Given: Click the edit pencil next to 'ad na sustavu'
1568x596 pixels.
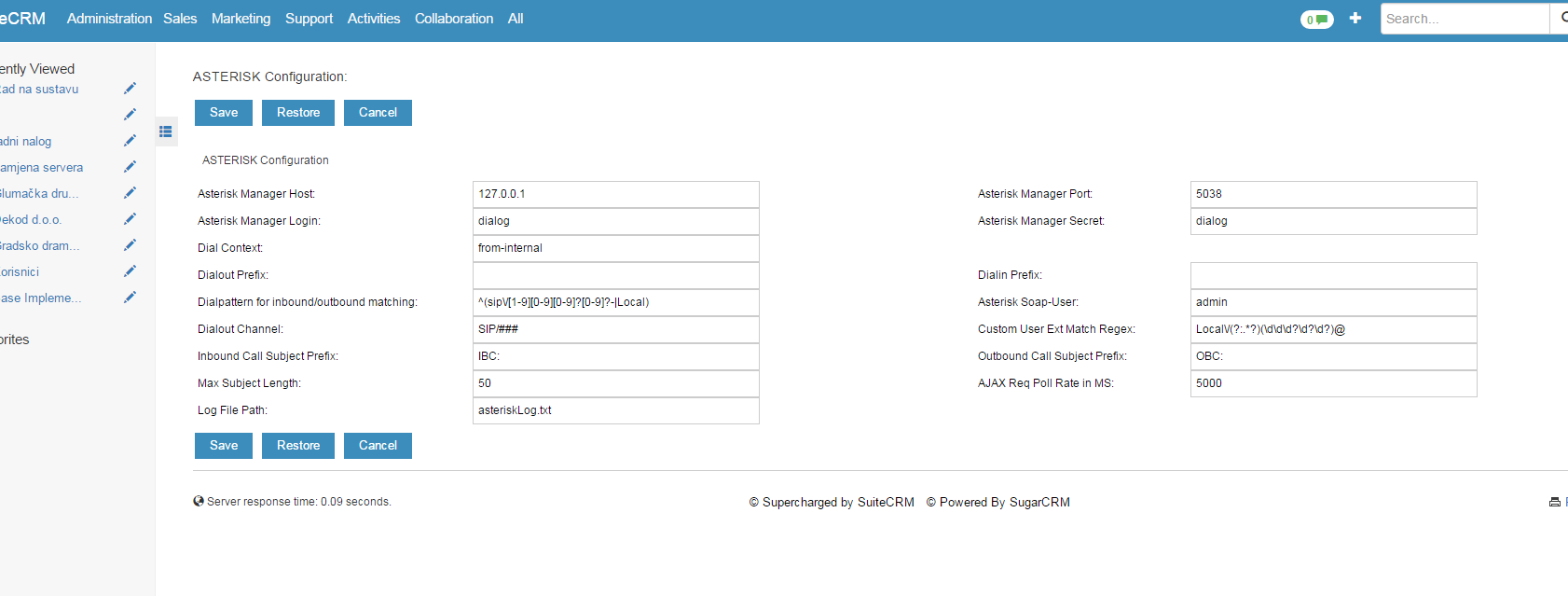Looking at the screenshot, I should (x=130, y=89).
